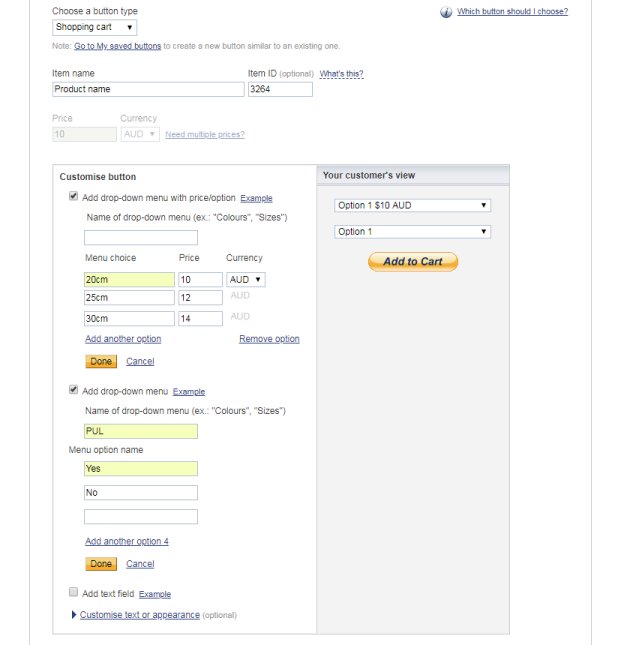Click the Item ID field containing 3264
Viewport: 621px width, 645px height.
click(280, 90)
